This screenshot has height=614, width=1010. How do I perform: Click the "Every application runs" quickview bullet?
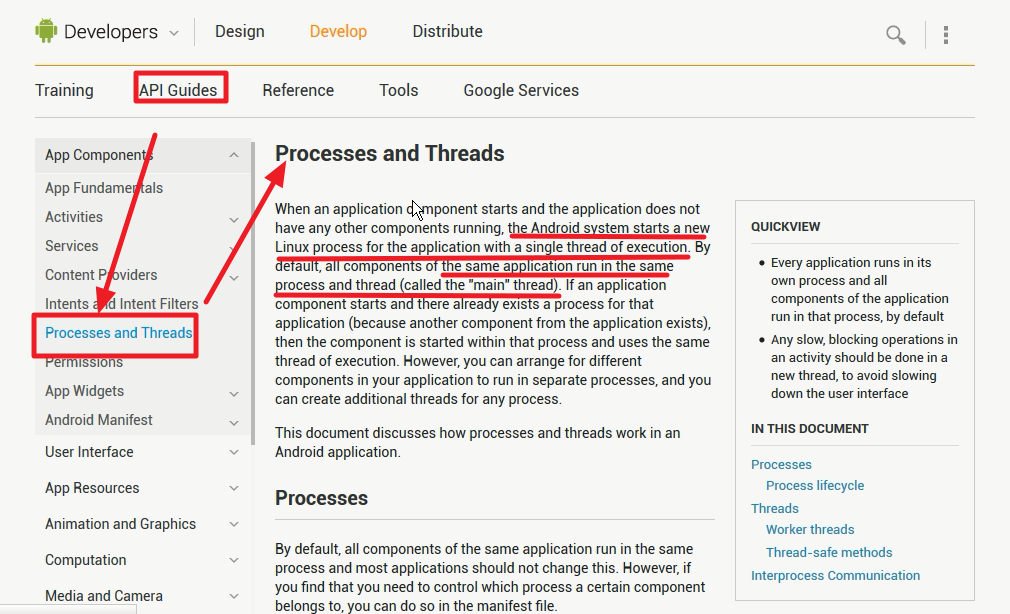pos(860,290)
